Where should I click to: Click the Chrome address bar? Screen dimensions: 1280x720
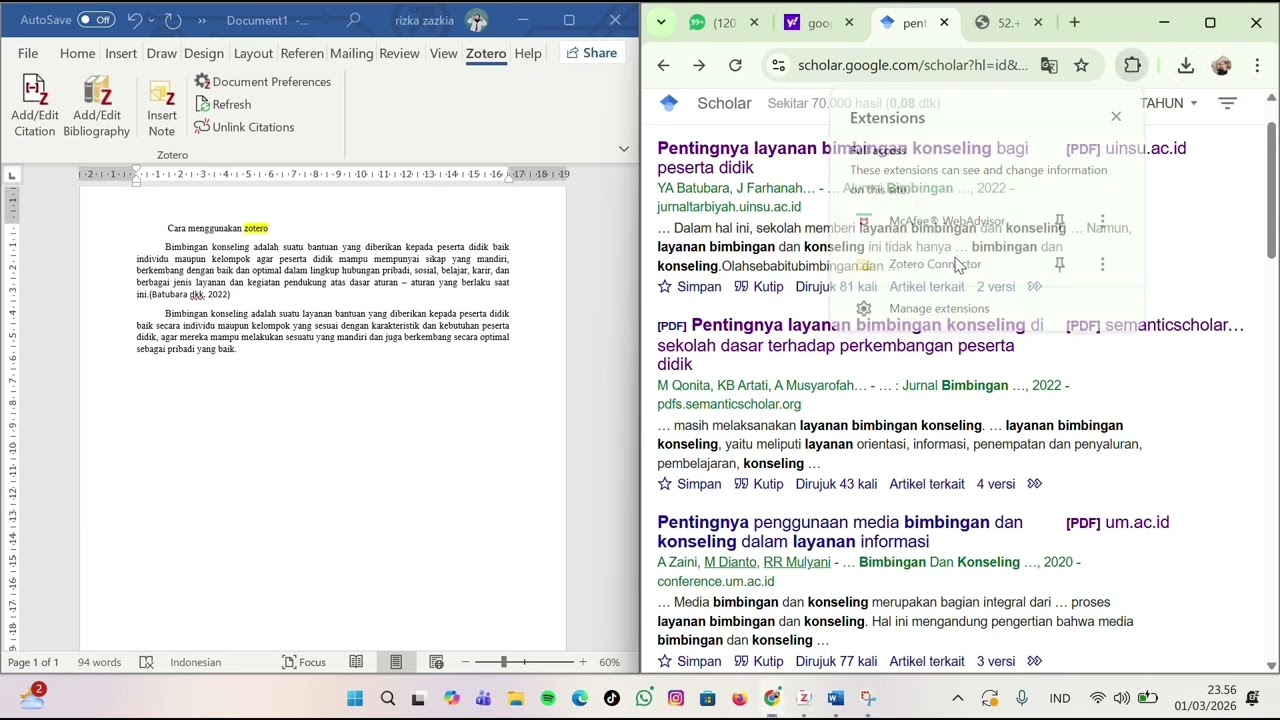pos(912,65)
